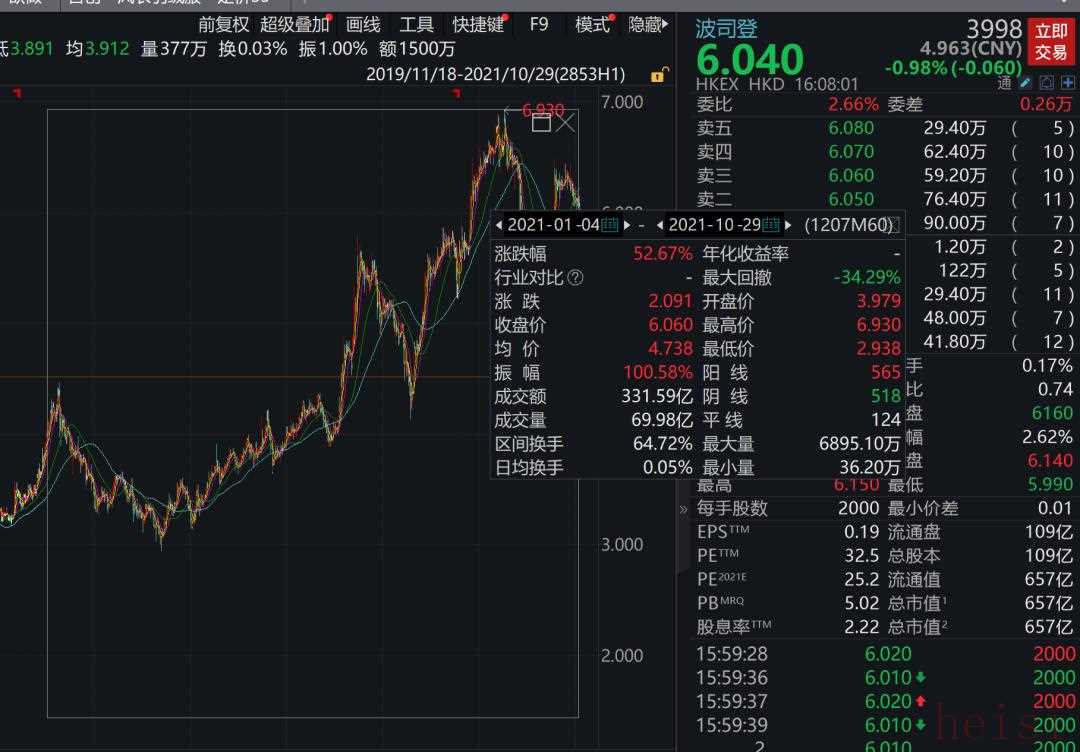
Task: Step the end date 2021-10-29 backward
Action: tap(660, 224)
